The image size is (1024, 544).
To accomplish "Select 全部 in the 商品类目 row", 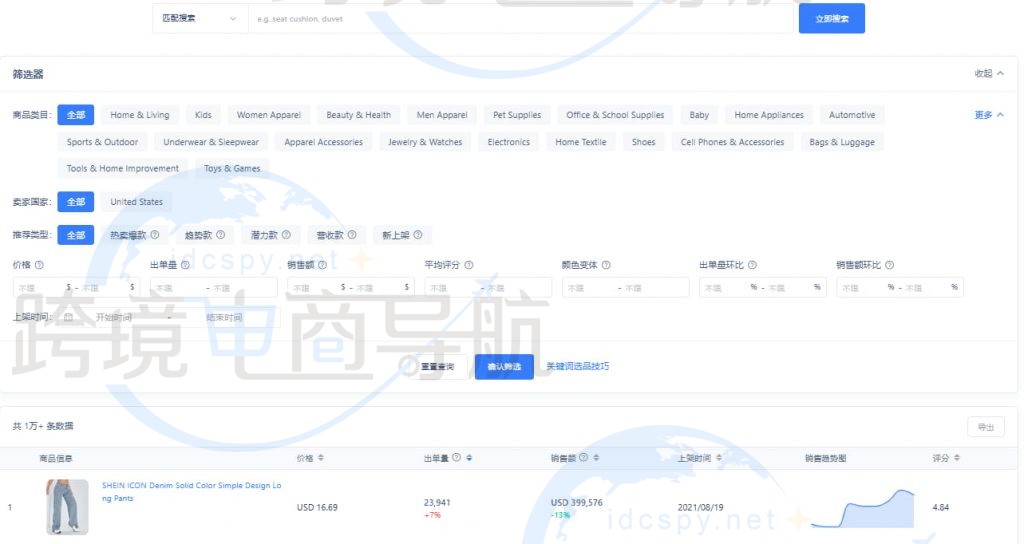I will click(76, 115).
